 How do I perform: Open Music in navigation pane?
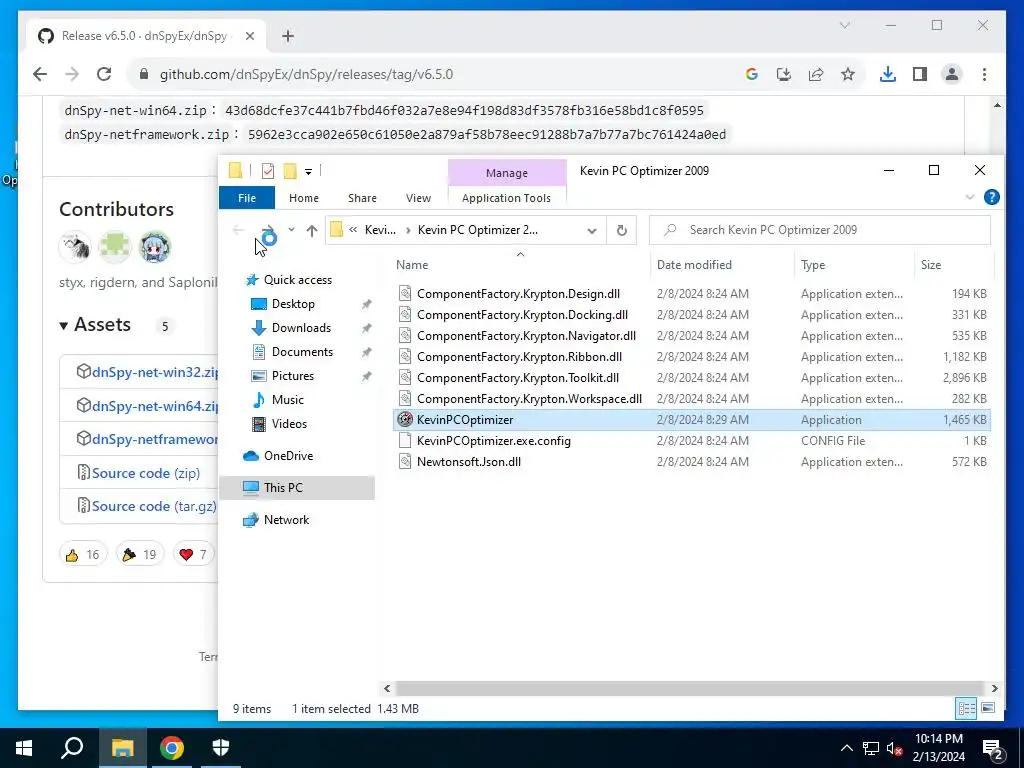coord(287,400)
